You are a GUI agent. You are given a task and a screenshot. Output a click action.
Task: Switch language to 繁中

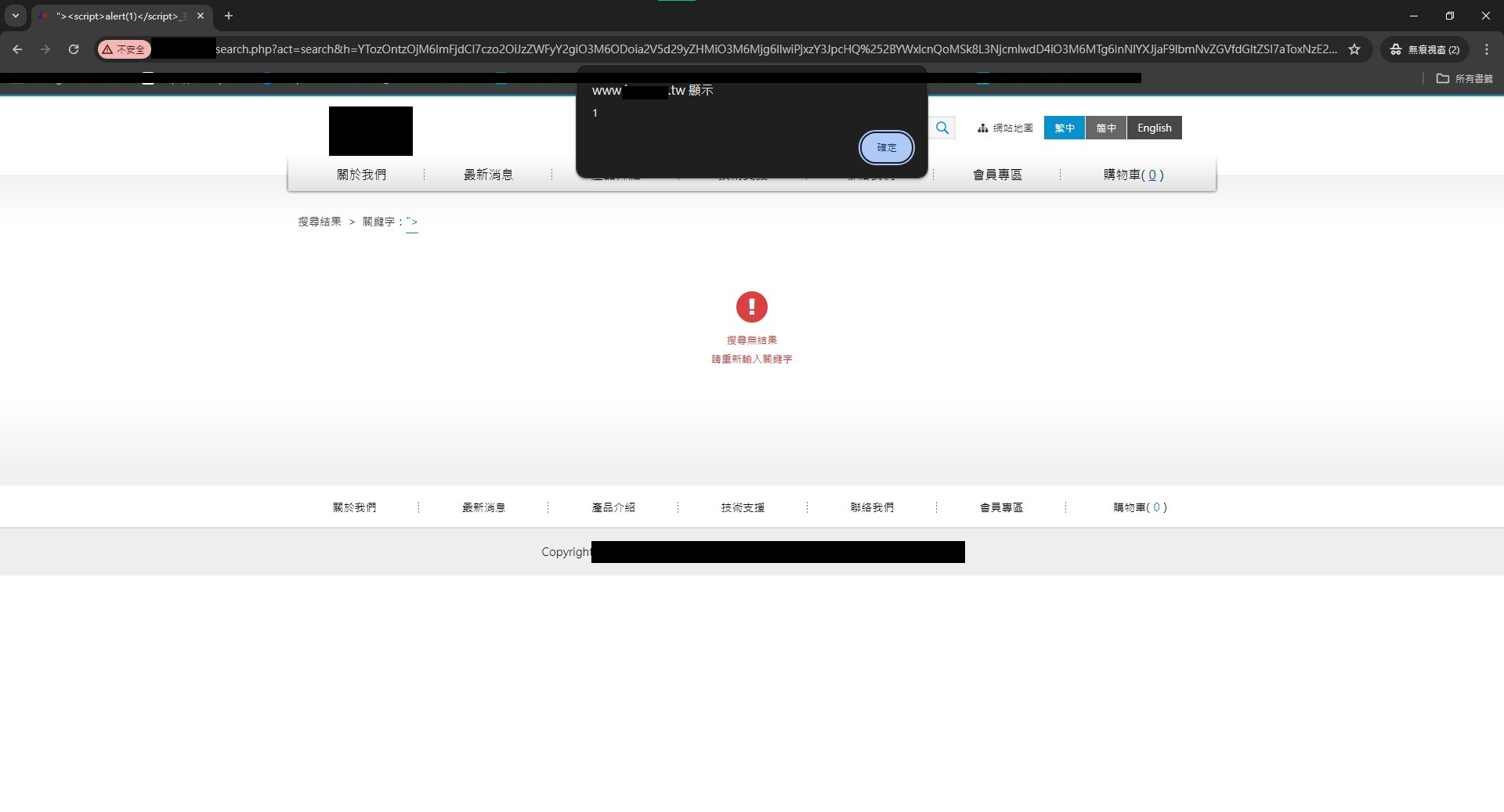(1064, 128)
